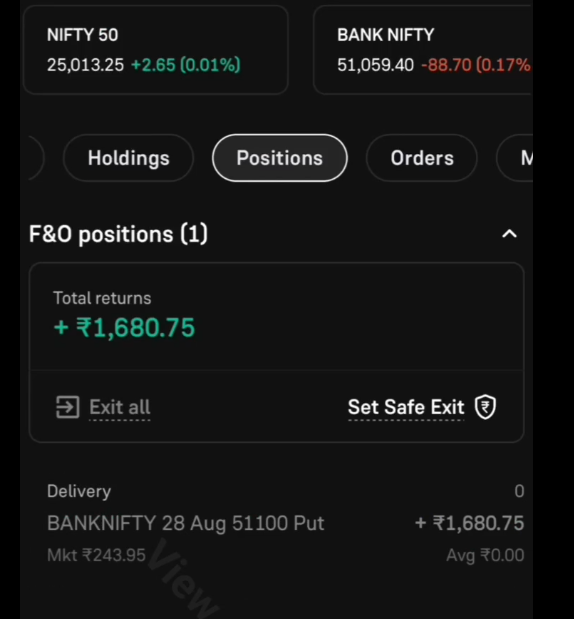Image resolution: width=574 pixels, height=619 pixels.
Task: Open the BANKNIFTY 28 Aug 51100 Put position
Action: 285,523
